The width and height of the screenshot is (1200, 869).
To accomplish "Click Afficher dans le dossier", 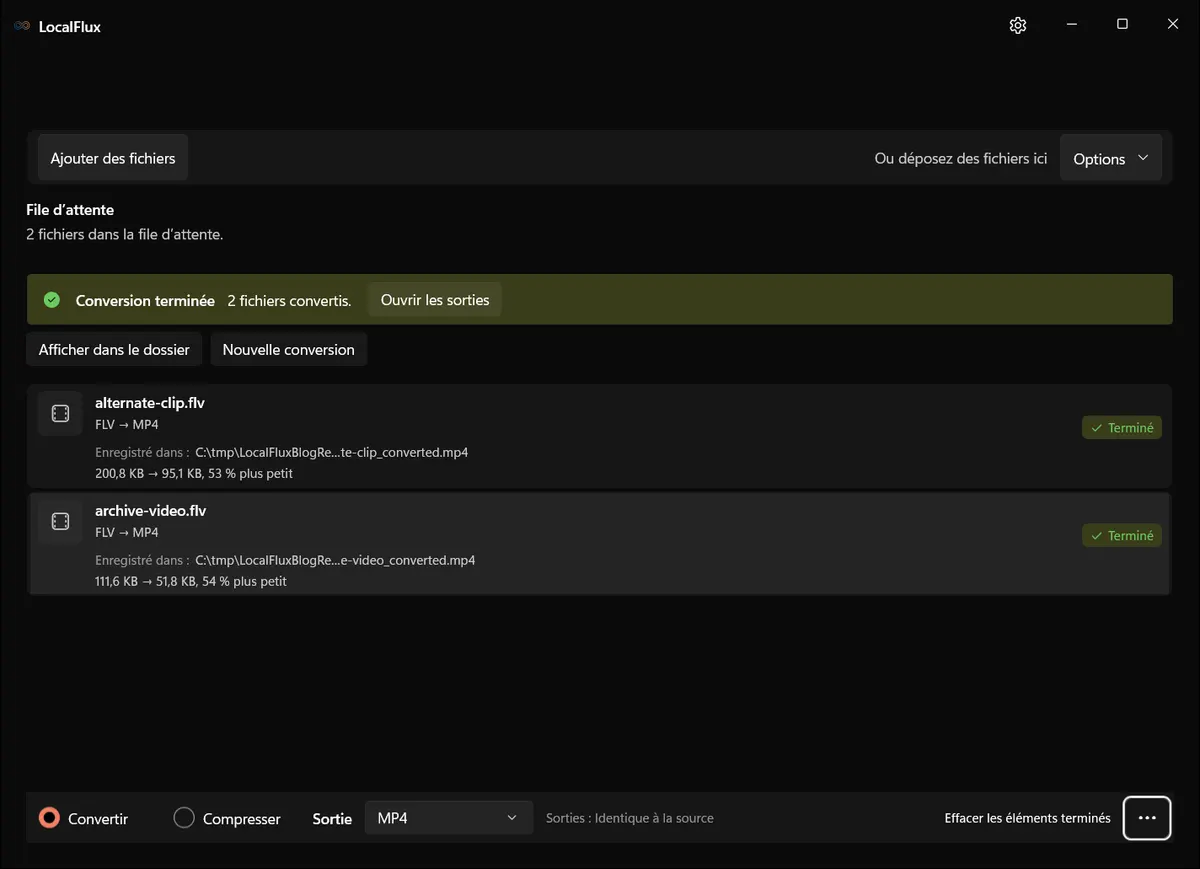I will click(x=114, y=350).
